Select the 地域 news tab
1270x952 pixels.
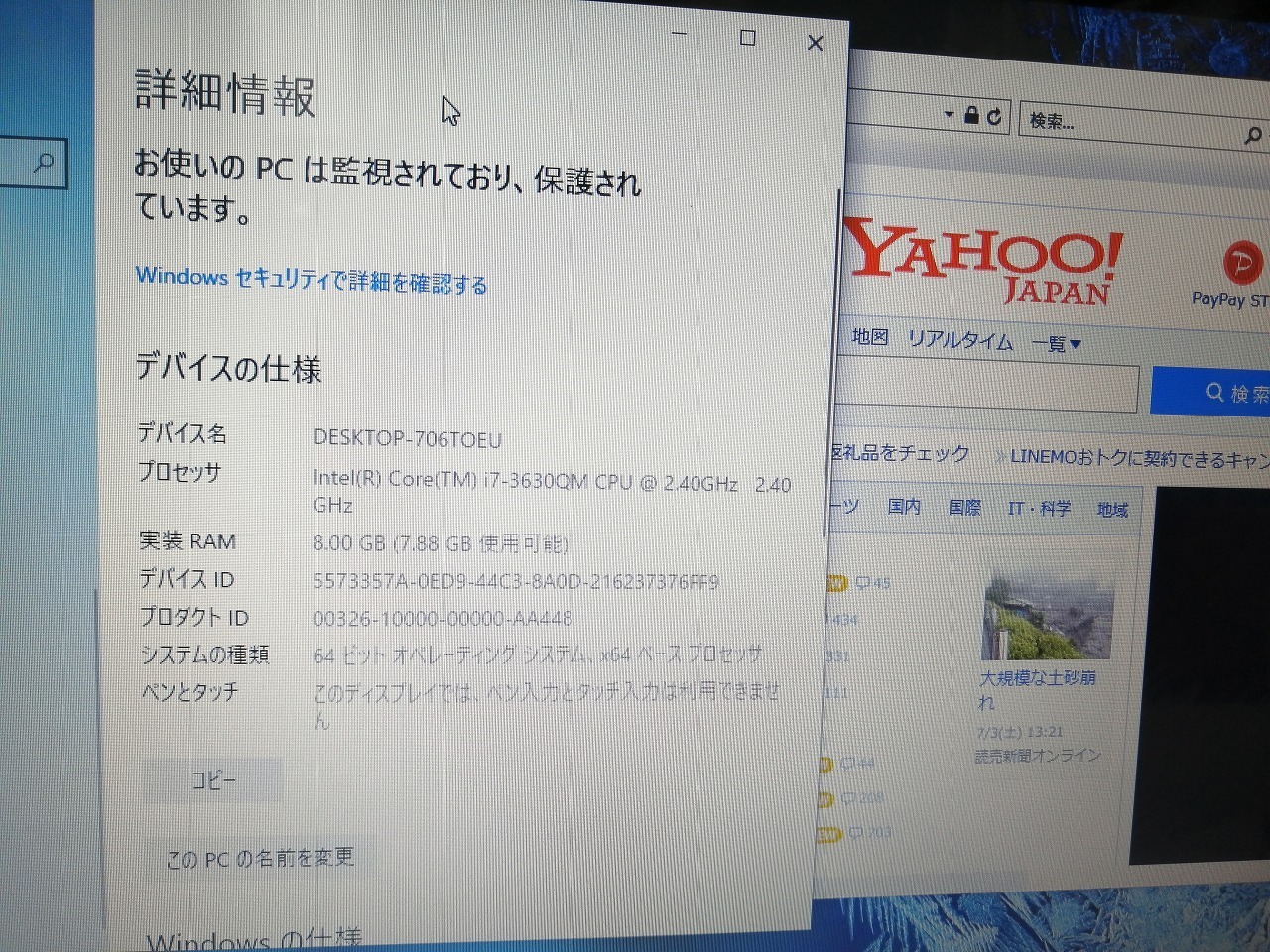(1112, 510)
